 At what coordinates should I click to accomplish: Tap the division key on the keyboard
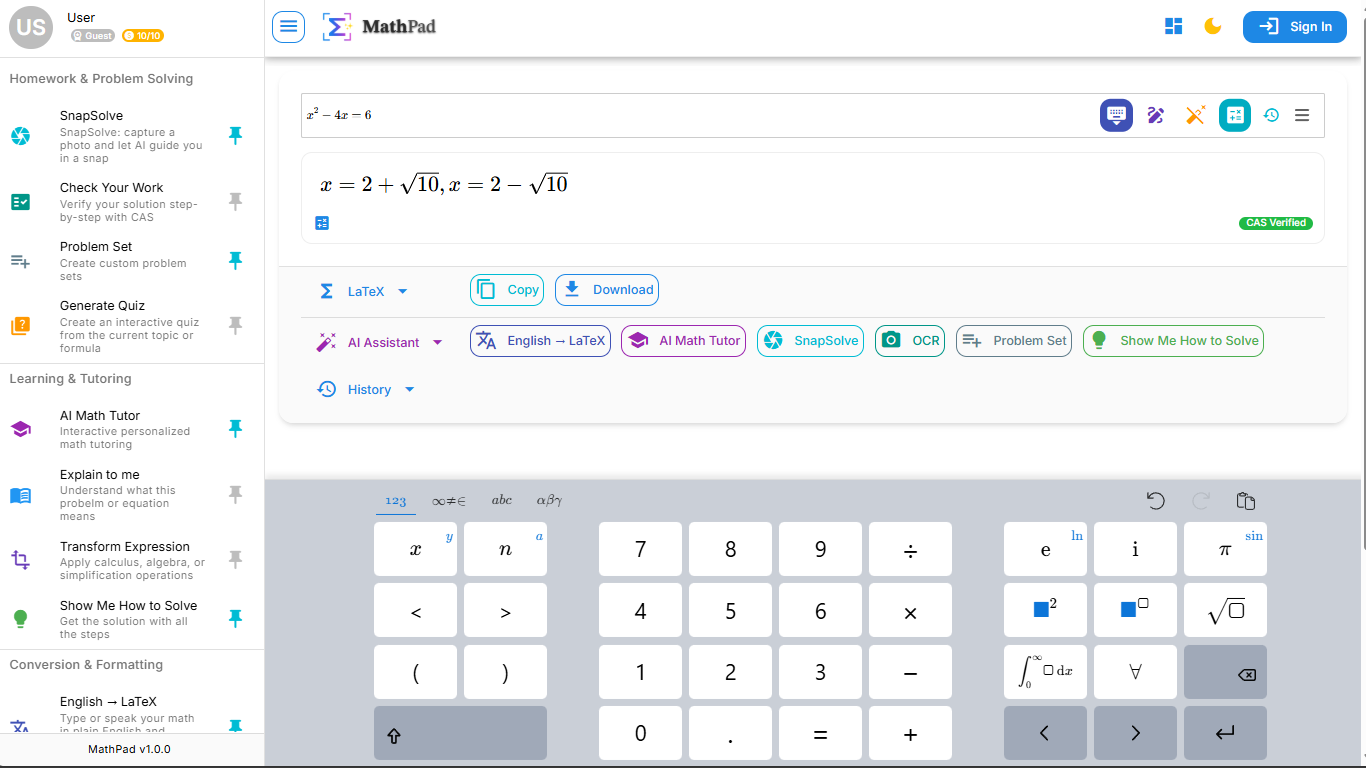coord(910,549)
